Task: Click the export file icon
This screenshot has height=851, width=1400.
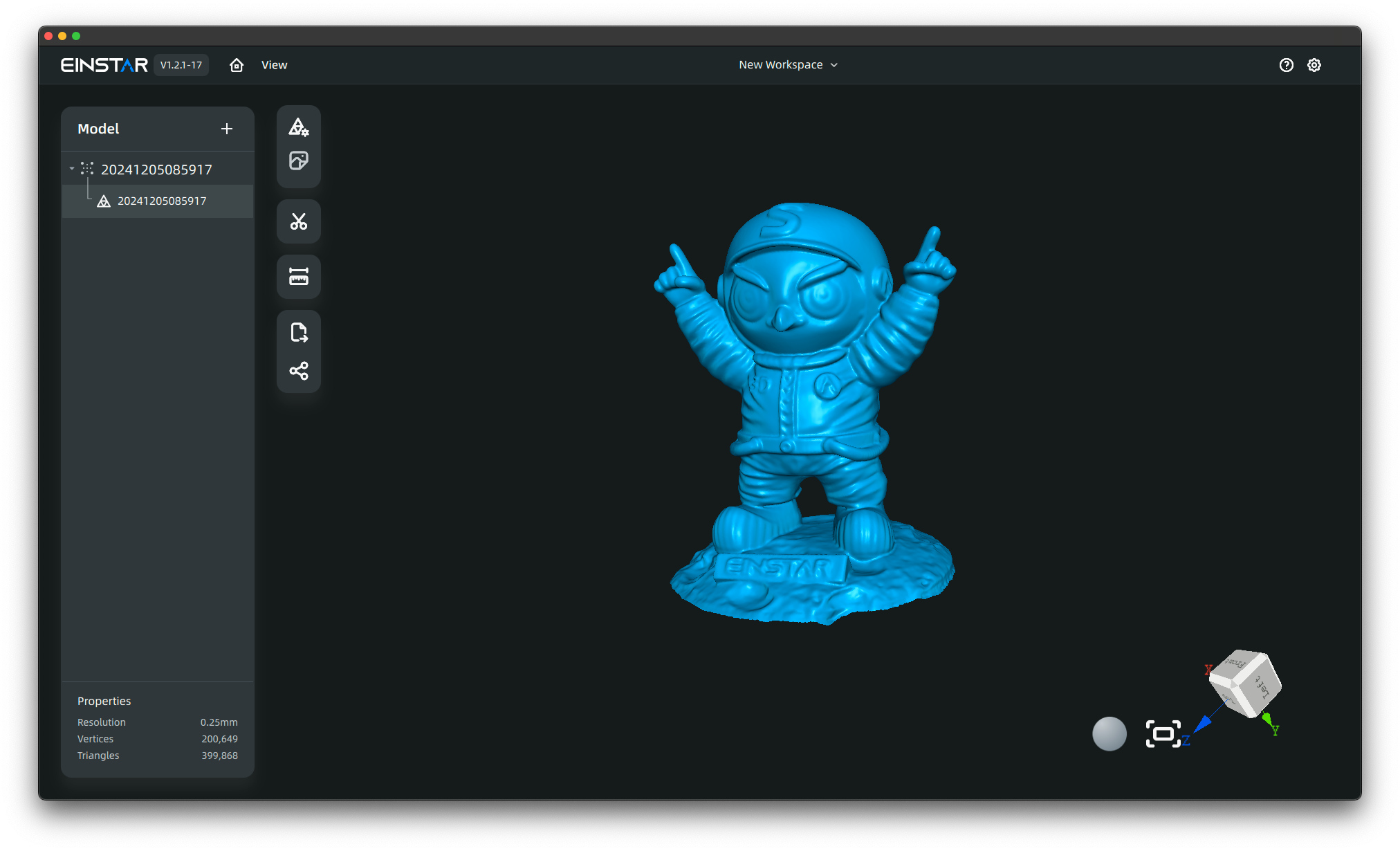Action: (x=299, y=332)
